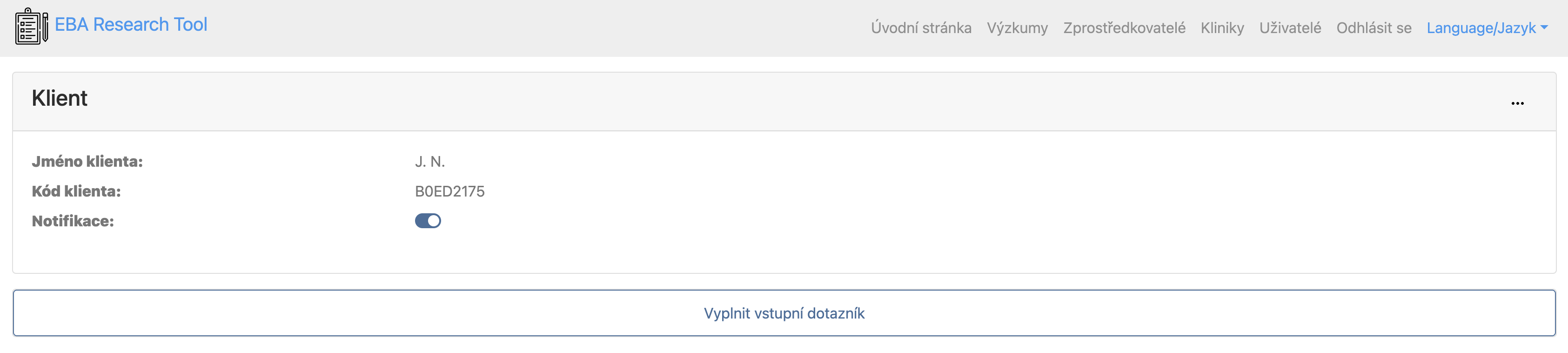Click the Klient card heading
This screenshot has height=353, width=1568.
(60, 98)
